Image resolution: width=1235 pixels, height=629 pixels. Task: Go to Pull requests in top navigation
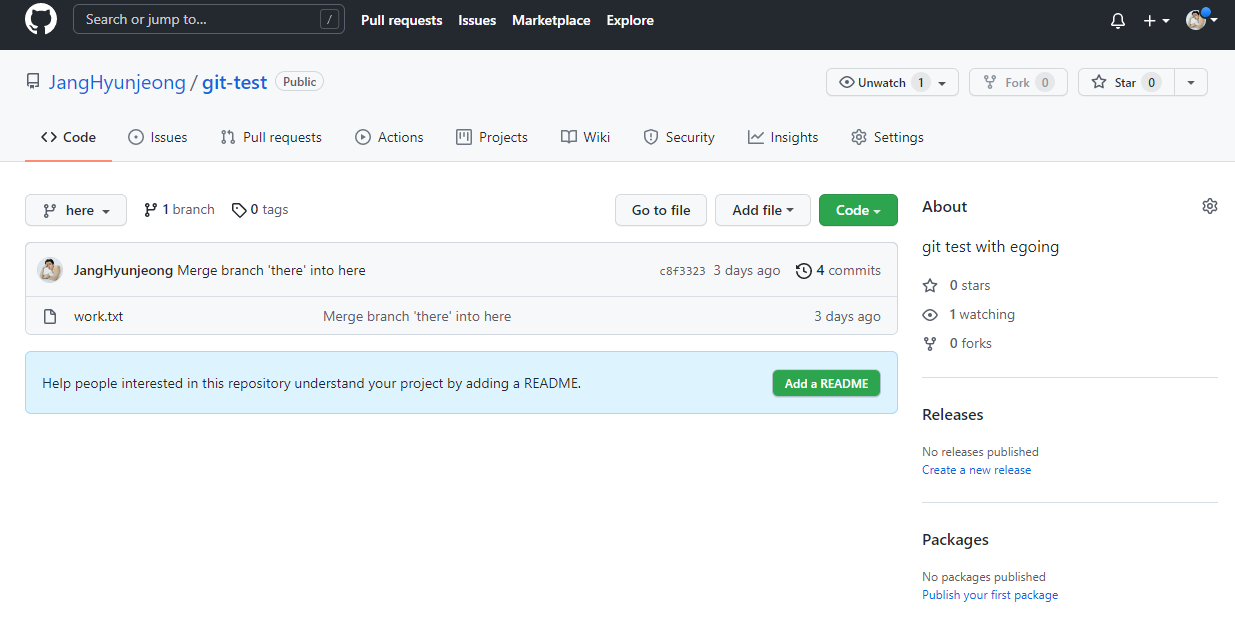pyautogui.click(x=401, y=20)
